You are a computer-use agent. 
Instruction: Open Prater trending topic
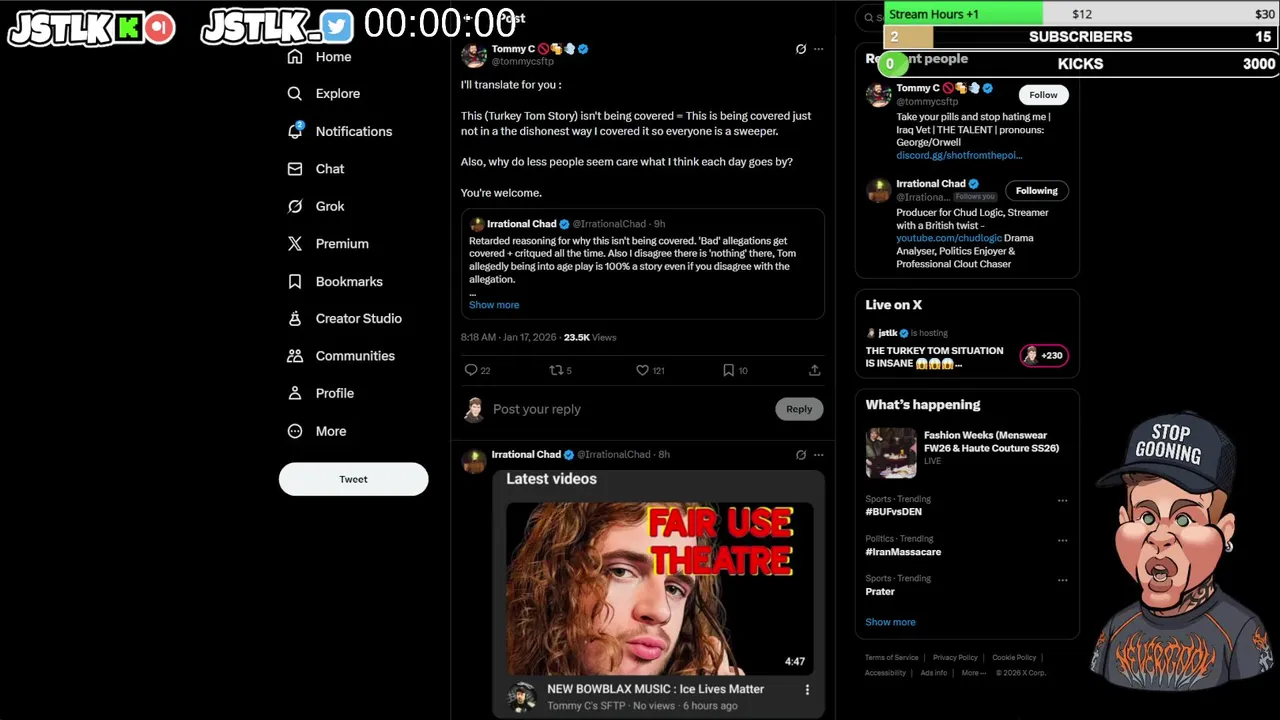(880, 592)
